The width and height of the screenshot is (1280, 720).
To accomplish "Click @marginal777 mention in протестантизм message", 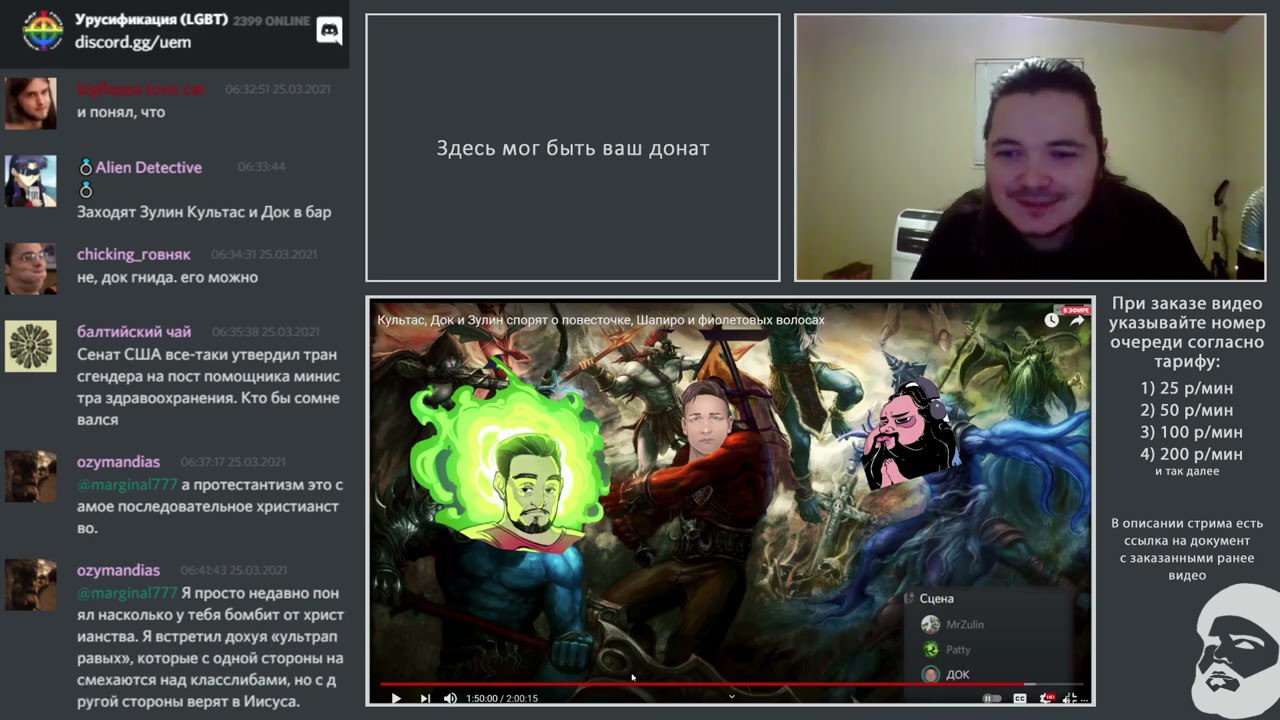I will [127, 485].
